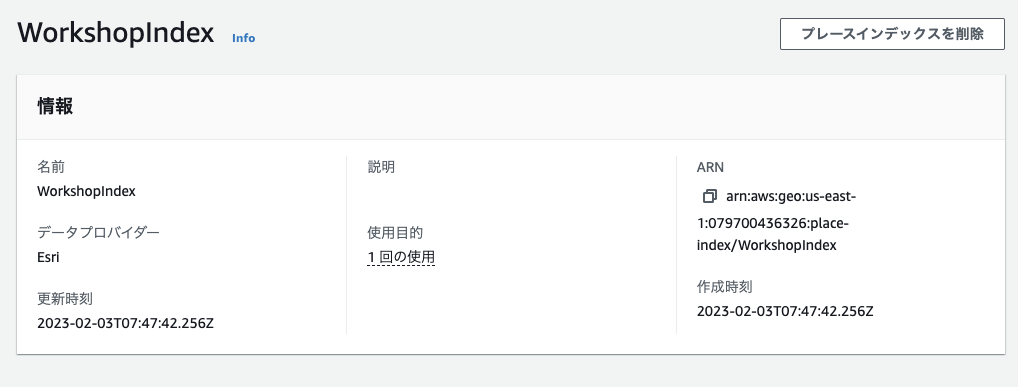
Task: Click the 使用目的 label
Action: 395,232
